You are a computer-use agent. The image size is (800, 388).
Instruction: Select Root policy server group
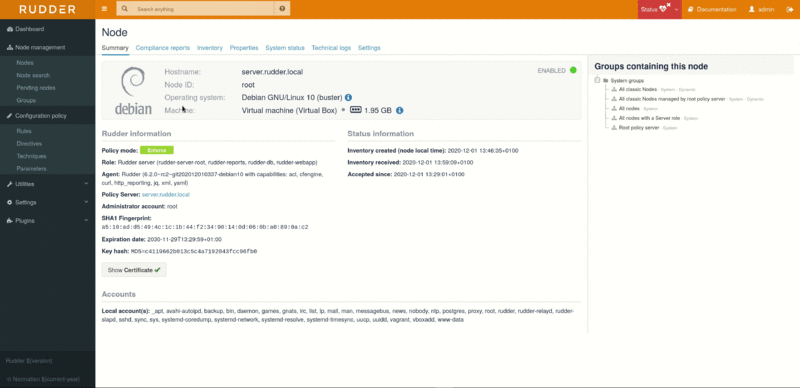pos(639,128)
